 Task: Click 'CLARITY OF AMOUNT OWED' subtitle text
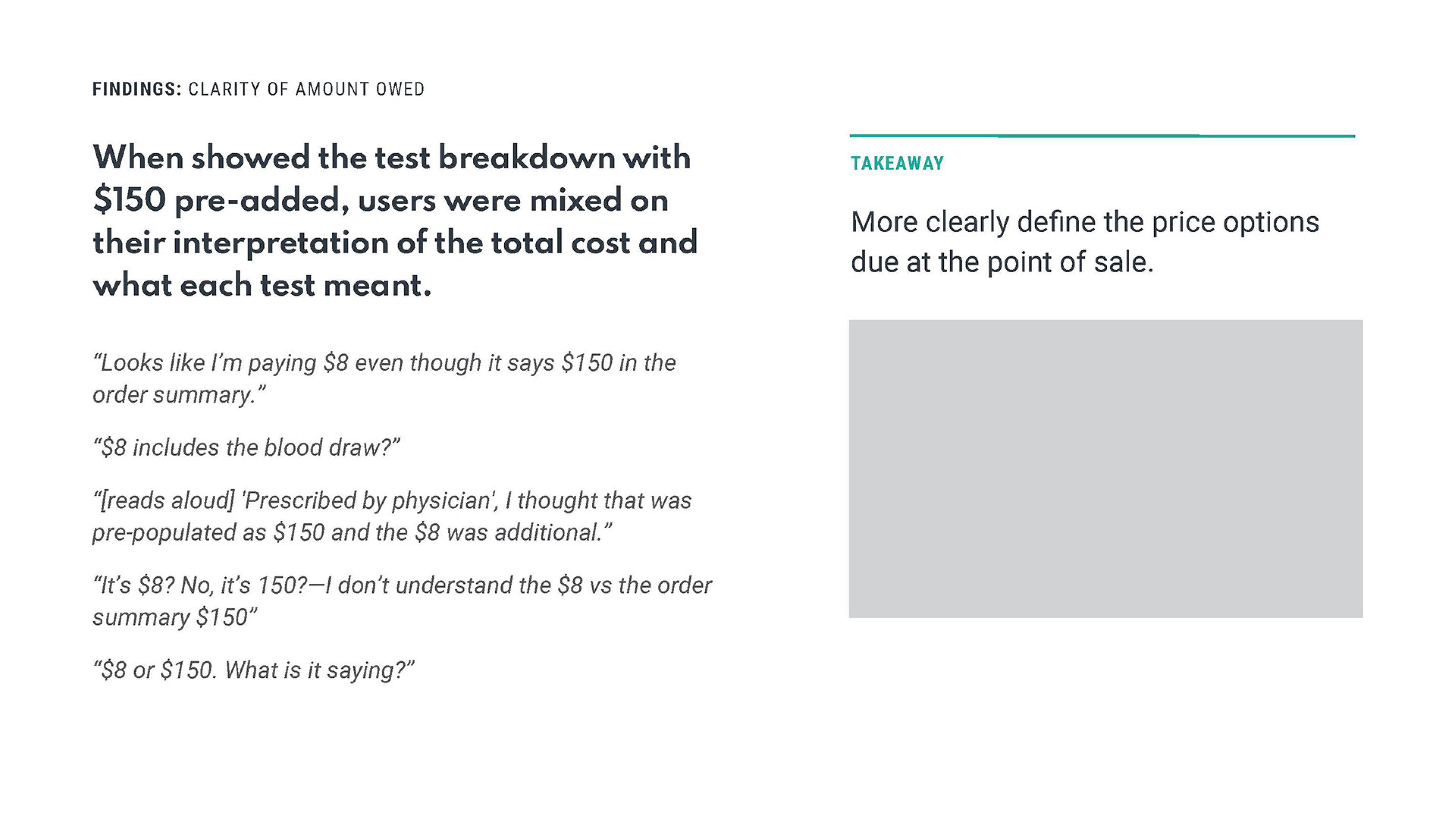pos(306,89)
